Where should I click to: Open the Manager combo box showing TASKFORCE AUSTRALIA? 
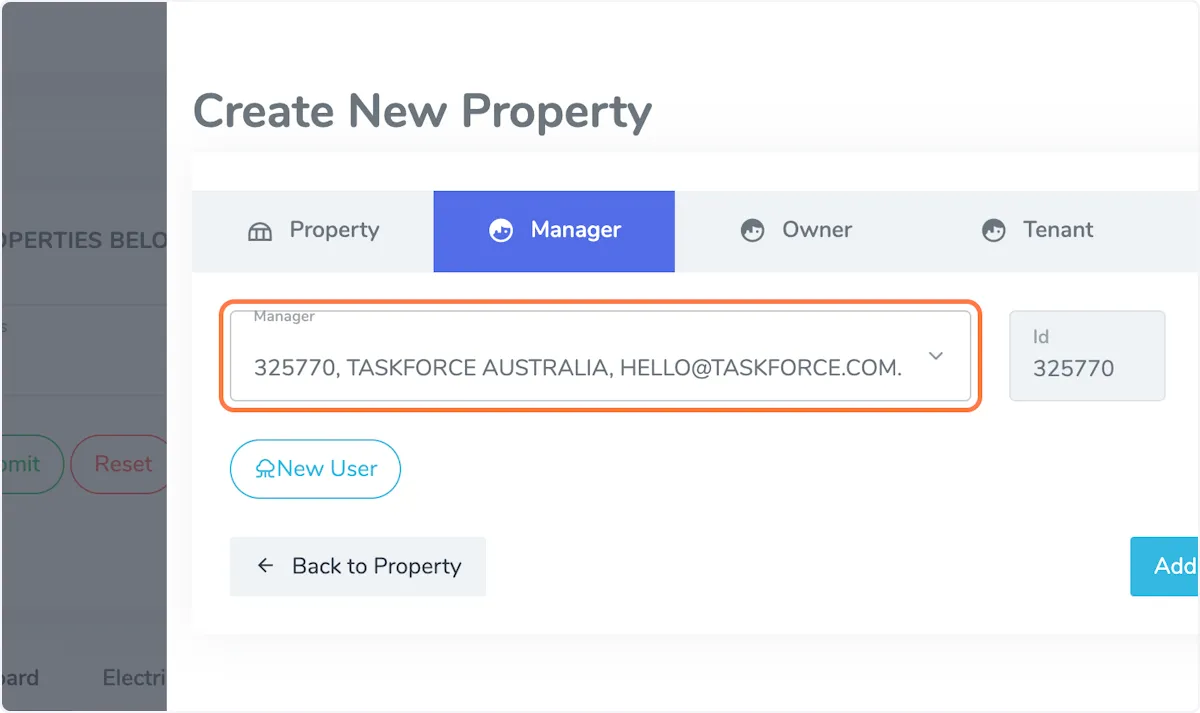[x=578, y=367]
